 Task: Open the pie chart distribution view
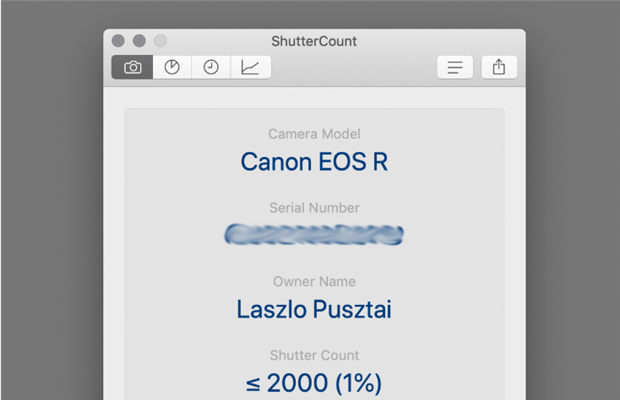click(172, 67)
